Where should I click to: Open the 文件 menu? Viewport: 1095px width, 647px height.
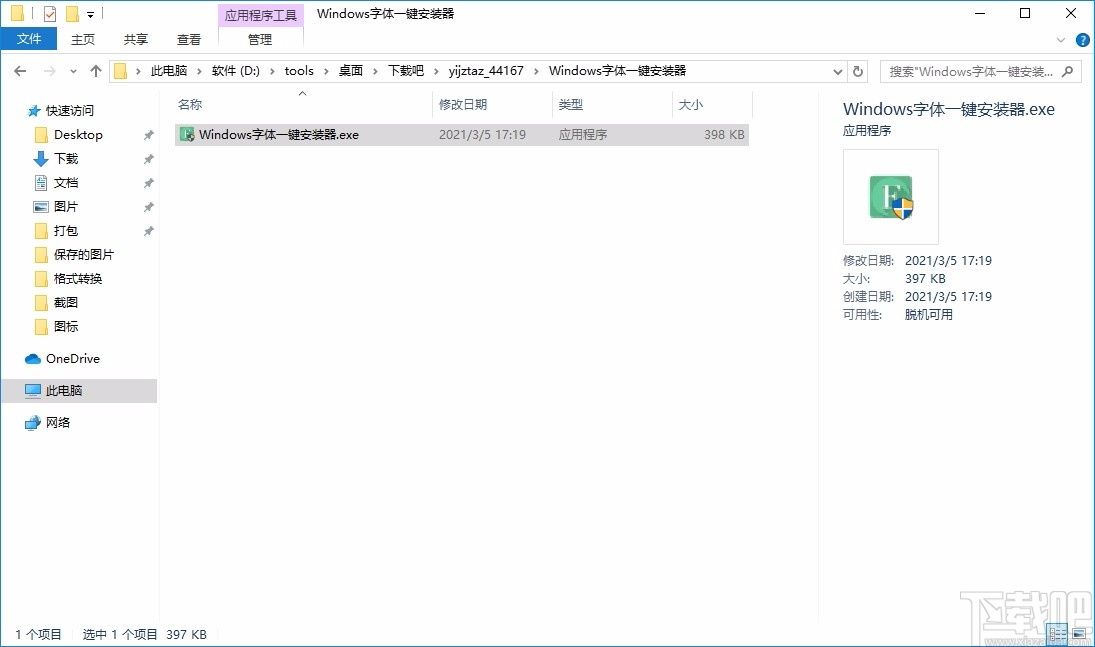[x=29, y=38]
